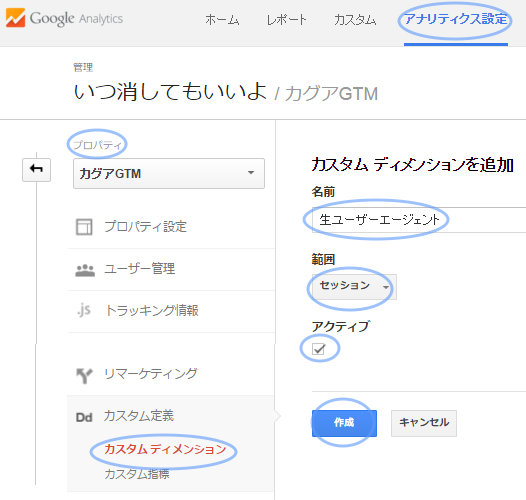Open the レポート tab
526x500 pixels.
(x=286, y=20)
